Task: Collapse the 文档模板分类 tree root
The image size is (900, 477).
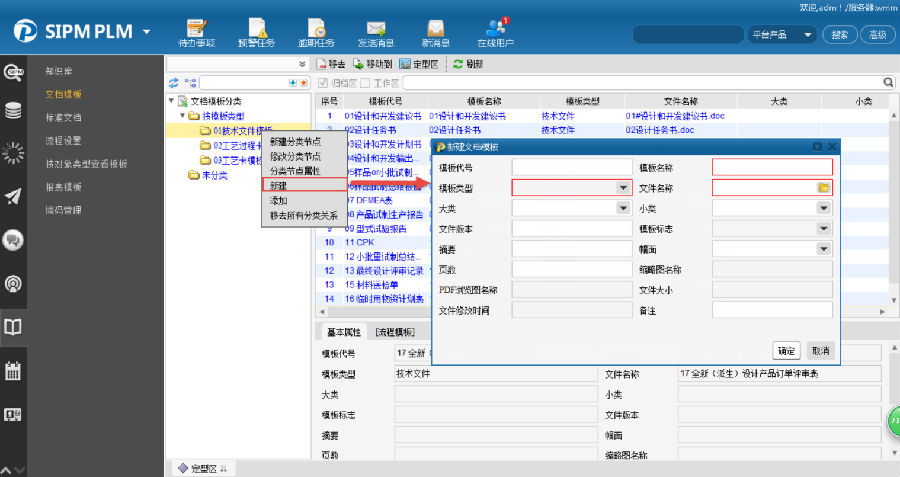Action: tap(171, 101)
